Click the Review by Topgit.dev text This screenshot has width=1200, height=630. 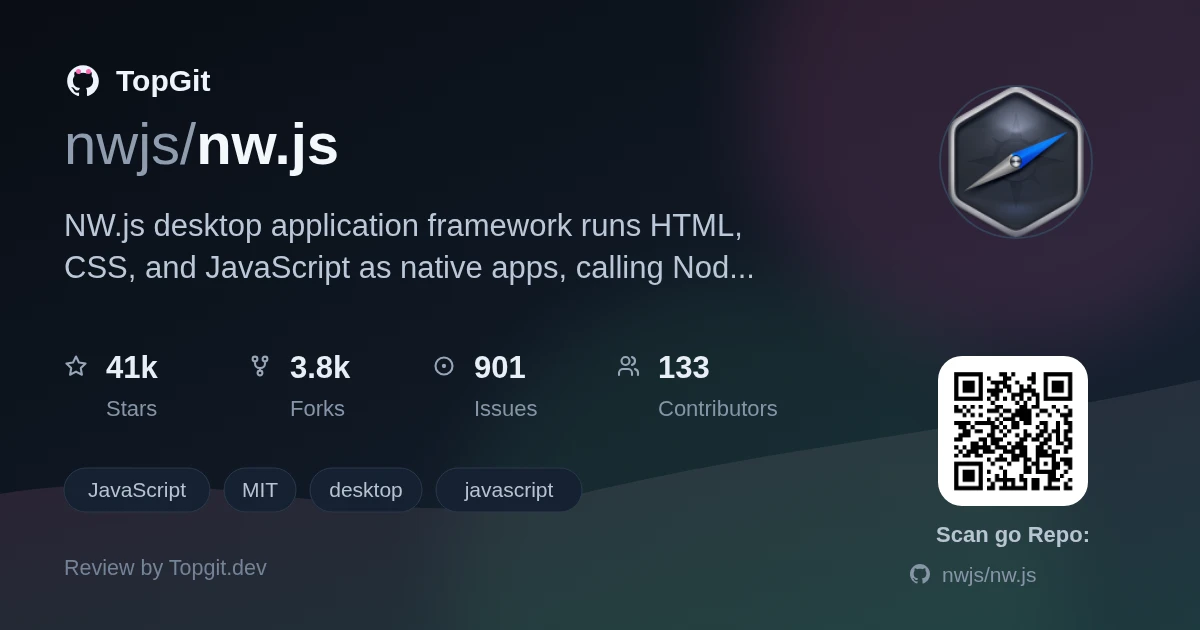165,568
